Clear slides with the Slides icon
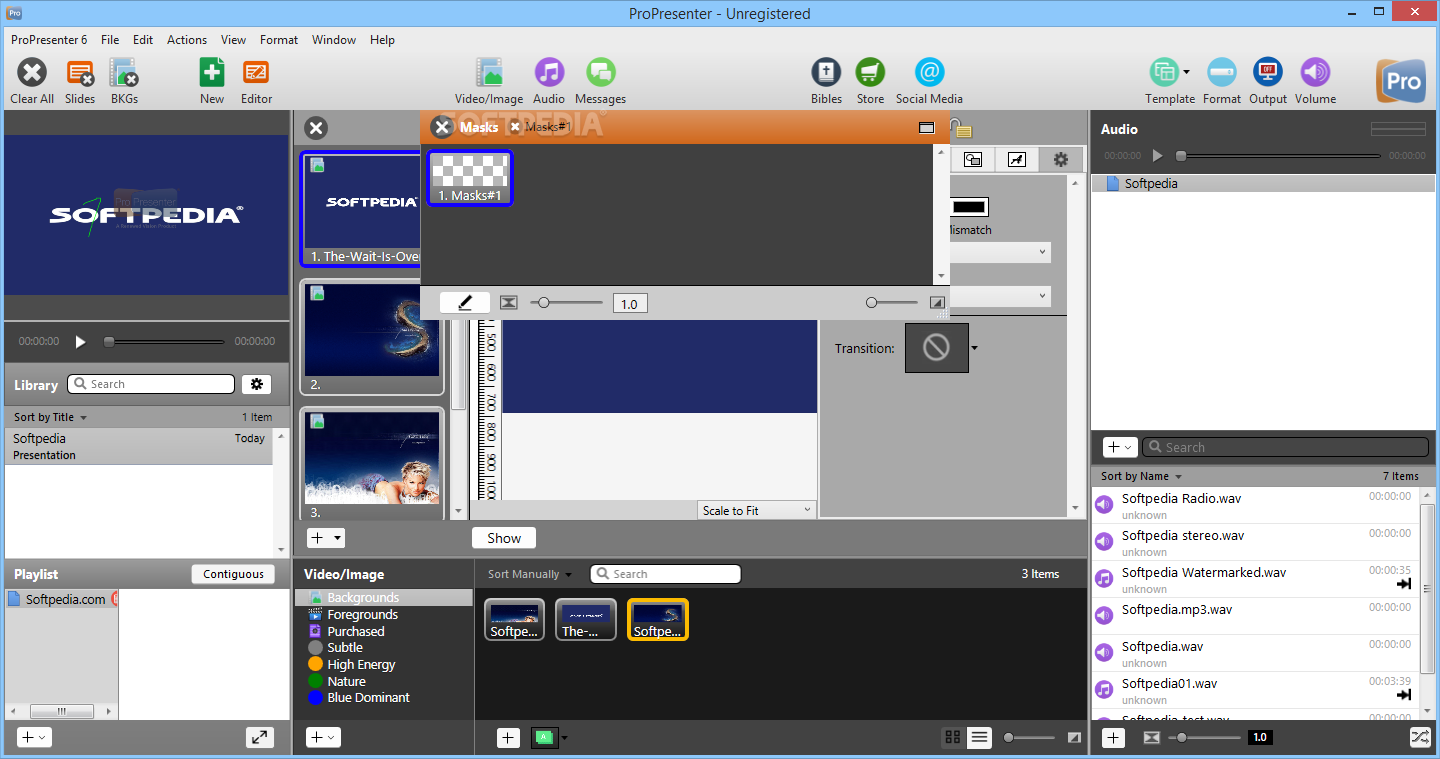The image size is (1440, 759). pyautogui.click(x=80, y=73)
